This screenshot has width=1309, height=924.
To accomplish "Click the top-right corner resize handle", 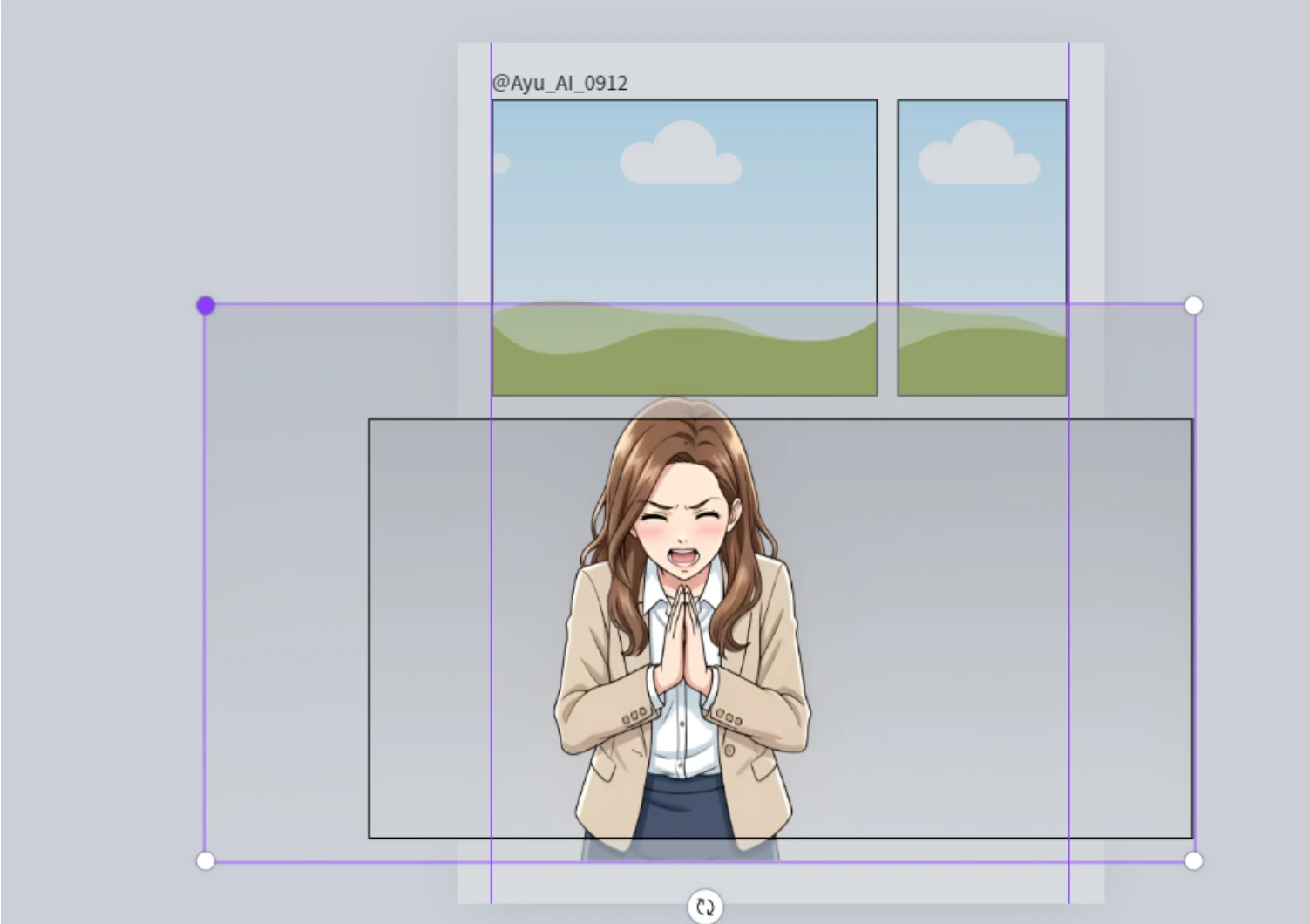I will pos(1193,305).
